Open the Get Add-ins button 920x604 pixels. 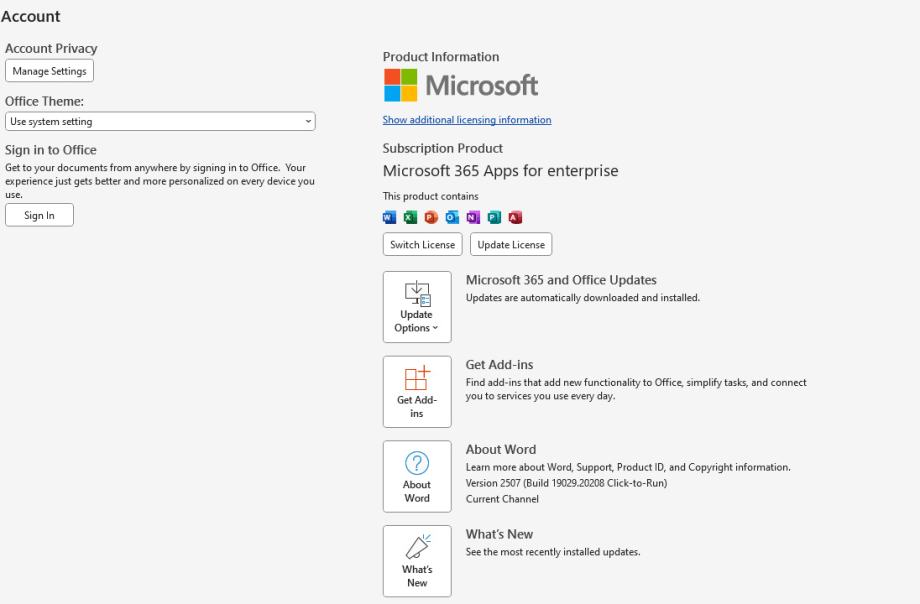[x=417, y=392]
